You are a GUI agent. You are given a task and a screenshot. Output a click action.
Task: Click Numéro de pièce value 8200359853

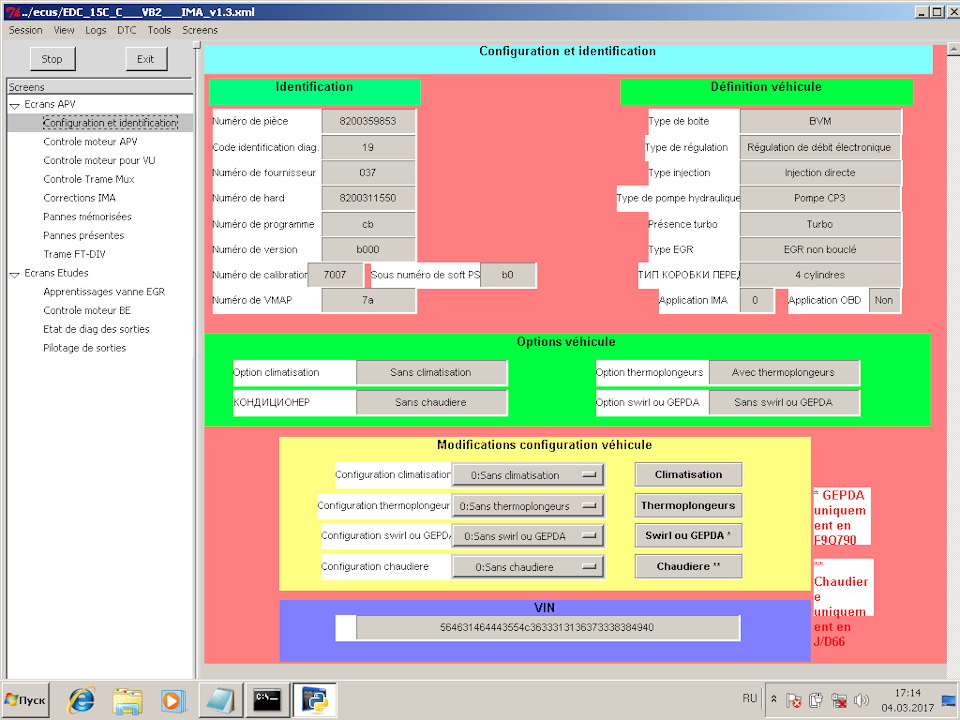(368, 121)
